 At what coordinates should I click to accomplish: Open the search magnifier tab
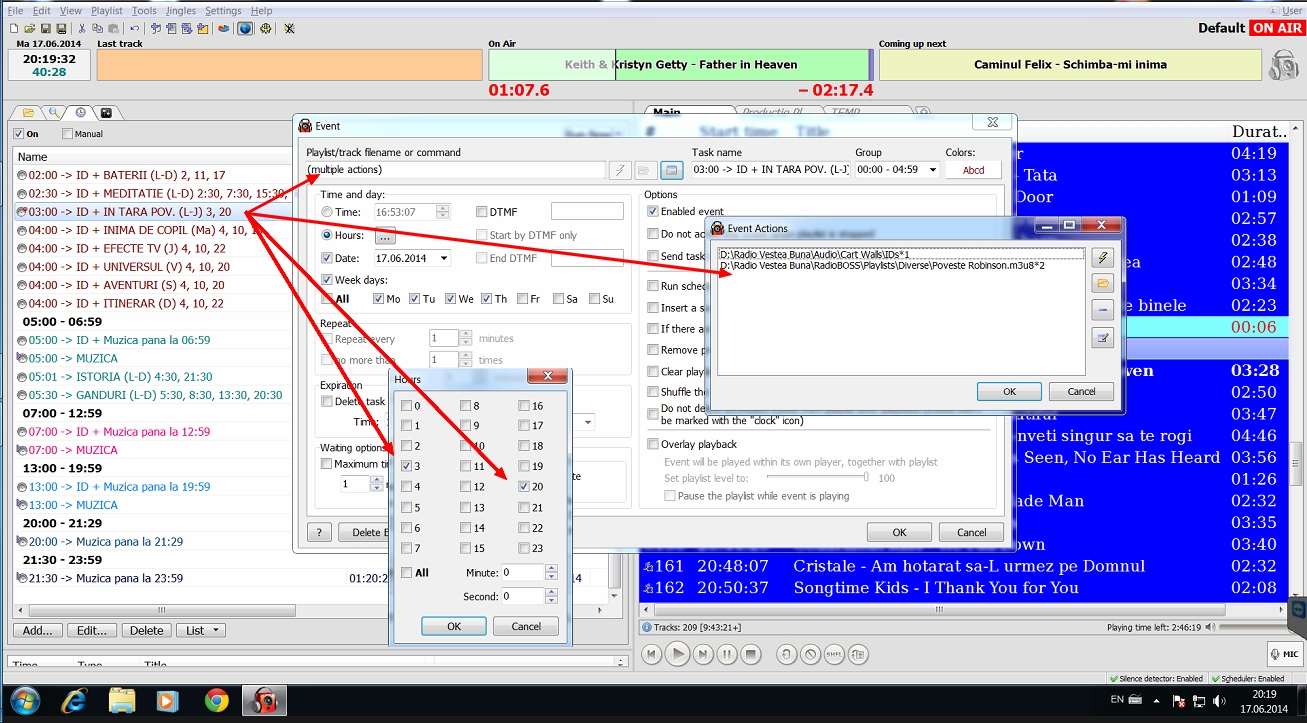coord(54,112)
